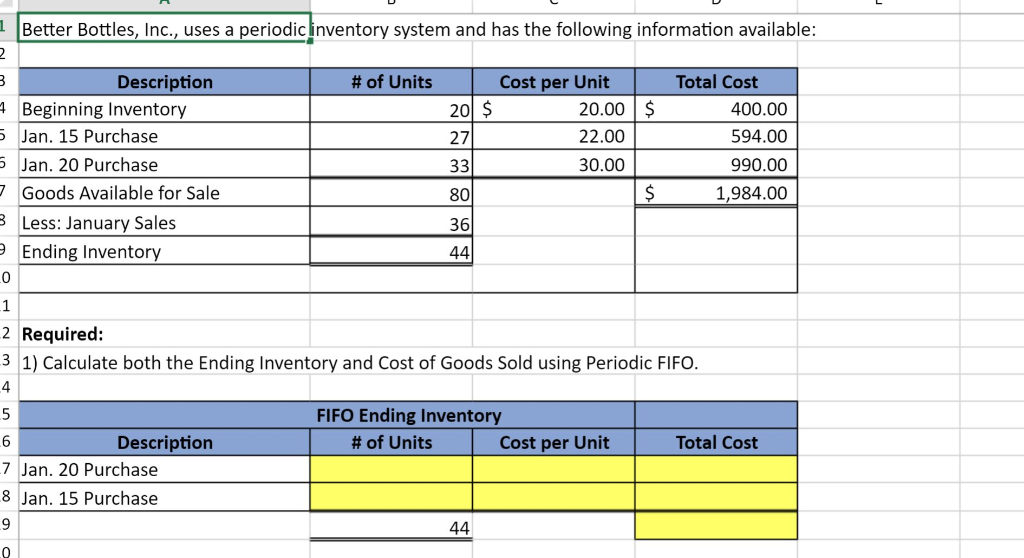This screenshot has height=558, width=1024.
Task: Select total cost 400.00 cell
Action: point(716,109)
